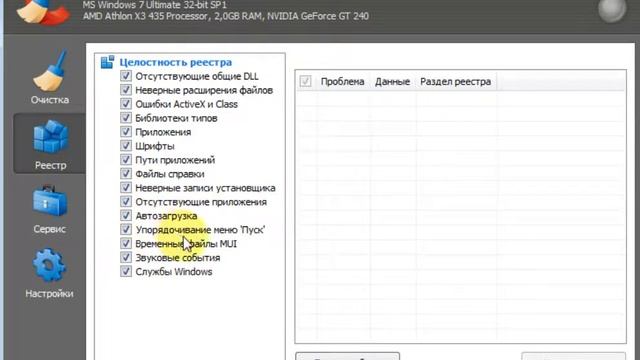Click the Звуковые события label
The width and height of the screenshot is (640, 360).
(178, 258)
